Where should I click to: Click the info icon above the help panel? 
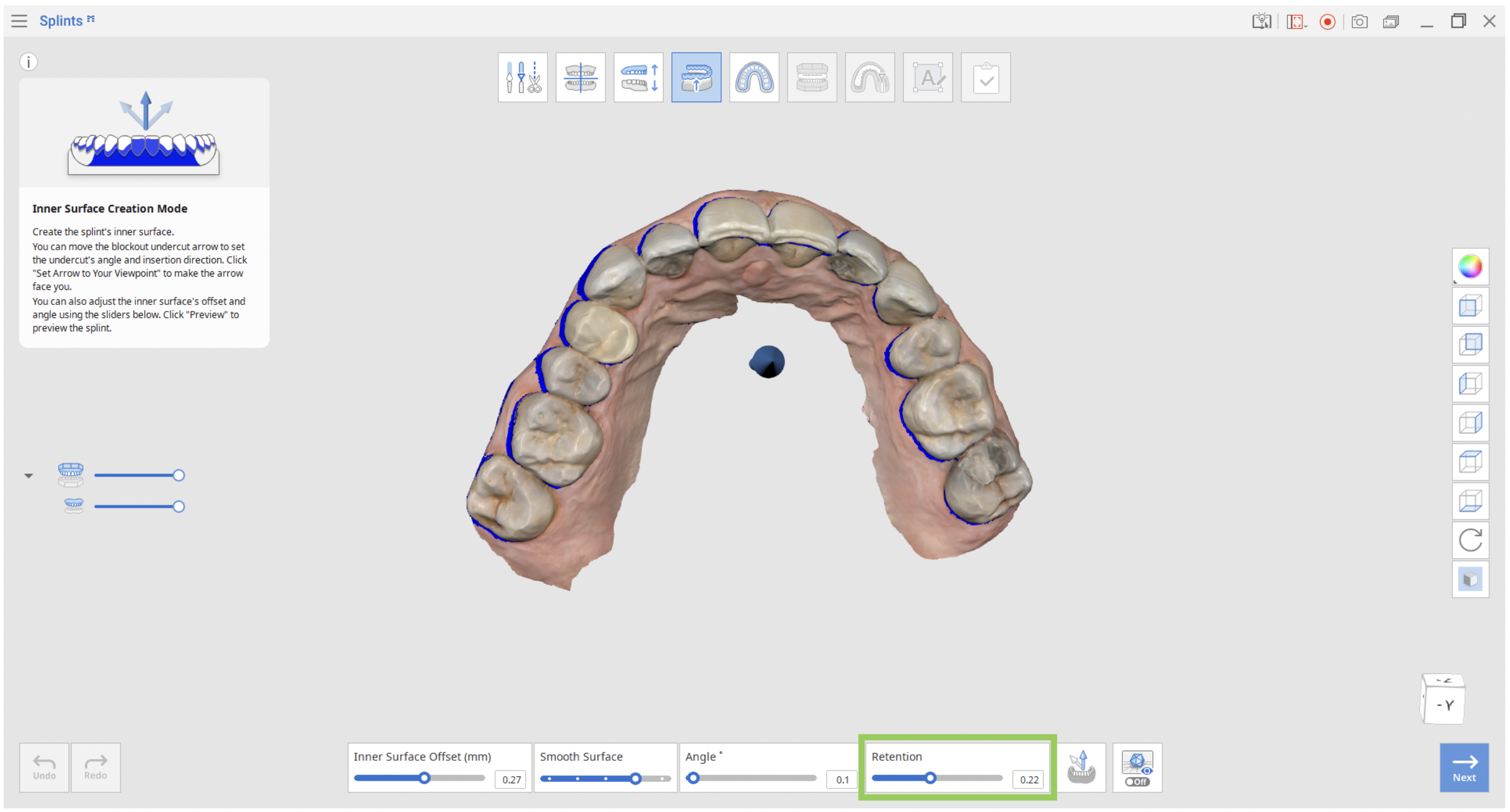tap(28, 62)
